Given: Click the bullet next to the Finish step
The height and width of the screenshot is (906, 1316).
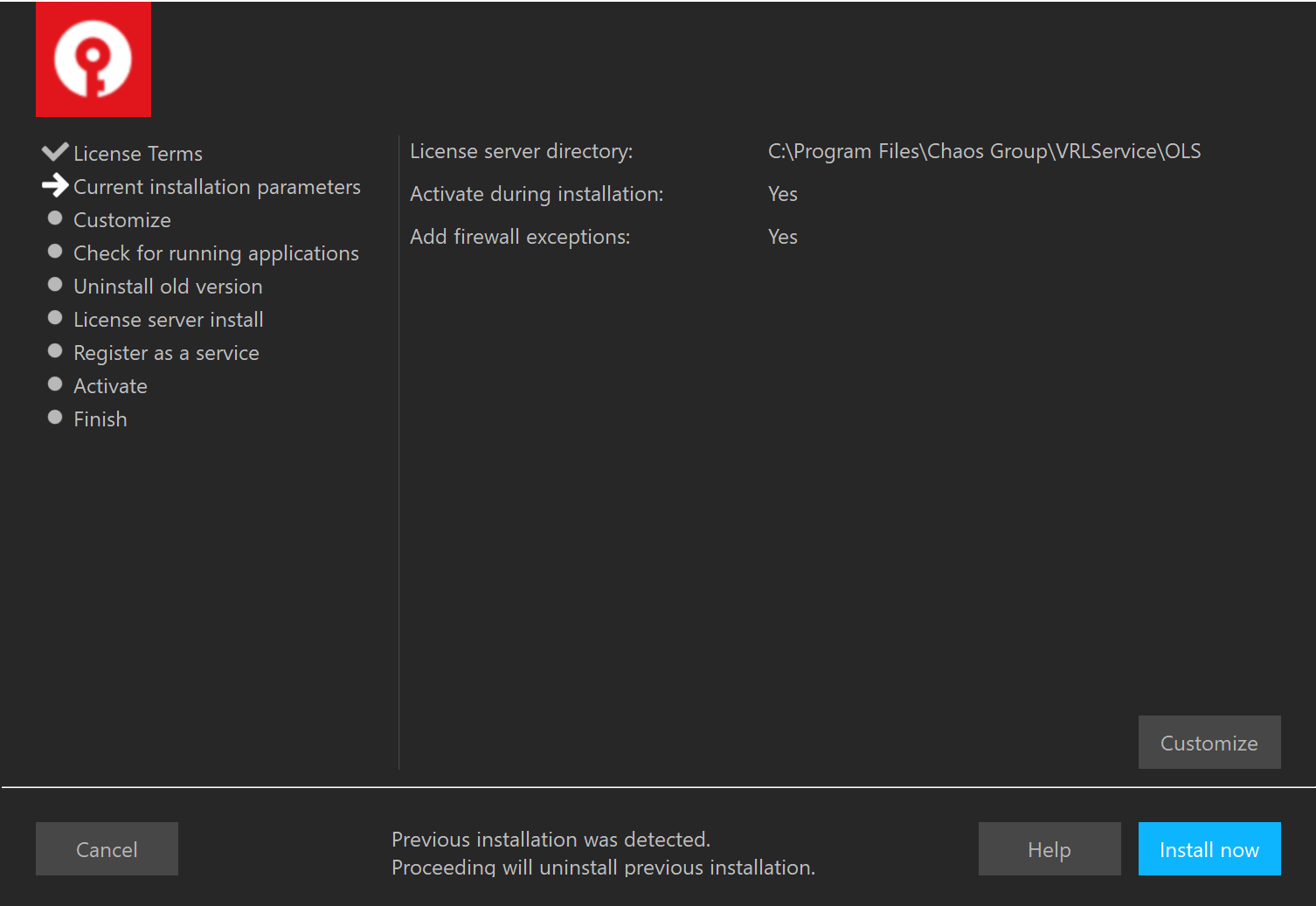Looking at the screenshot, I should (55, 417).
